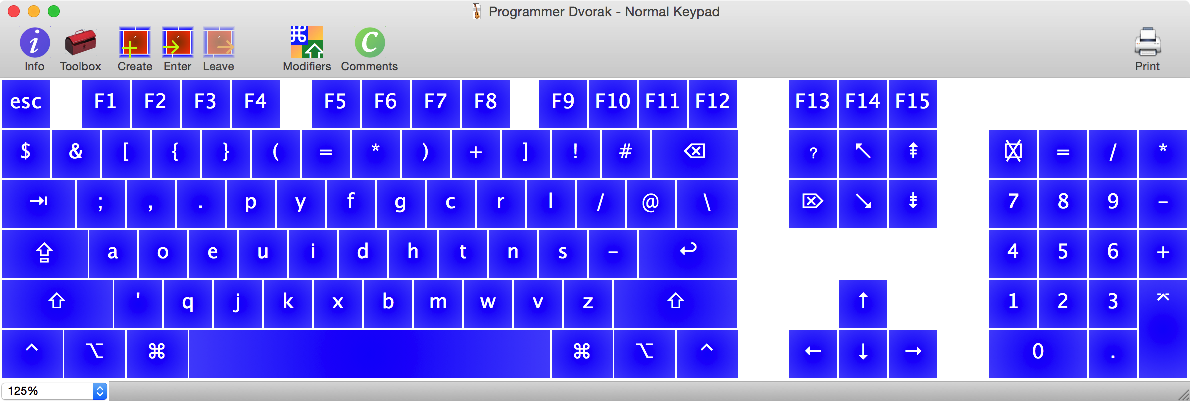The image size is (1190, 401).
Task: Select the F5 key
Action: click(335, 103)
